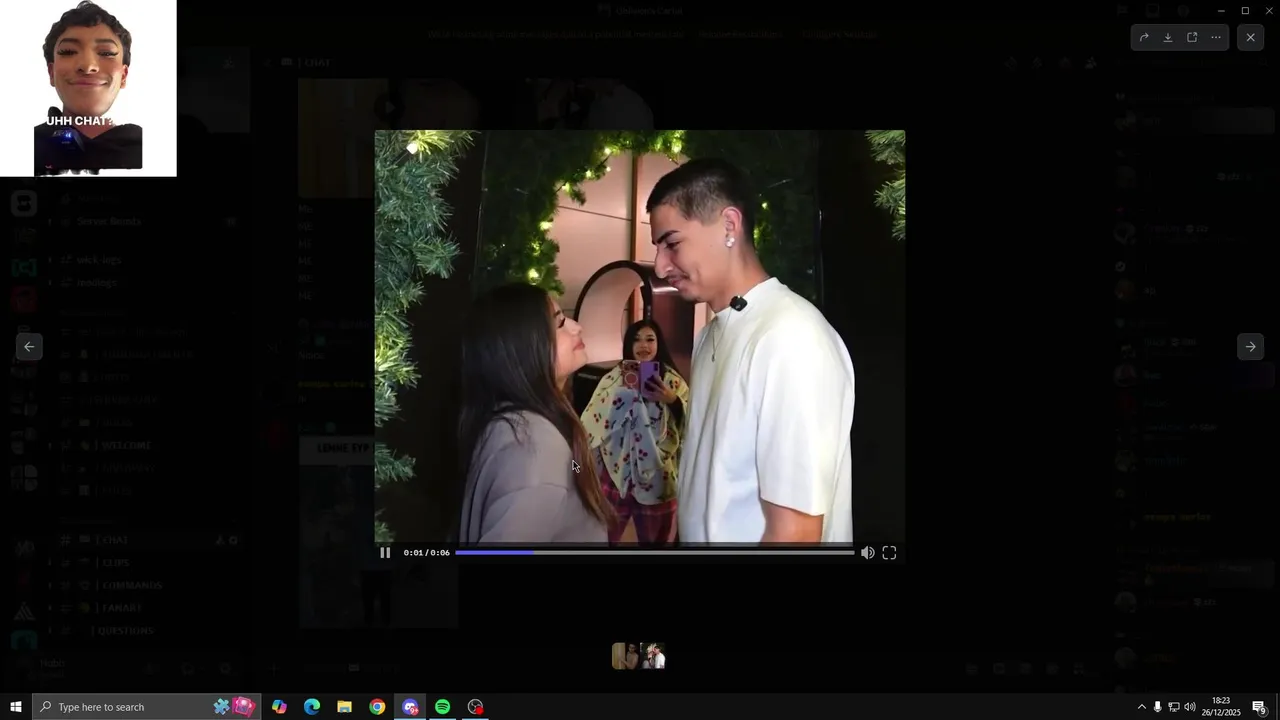Select the second thumbnail in media strip
The image size is (1280, 720).
[653, 656]
